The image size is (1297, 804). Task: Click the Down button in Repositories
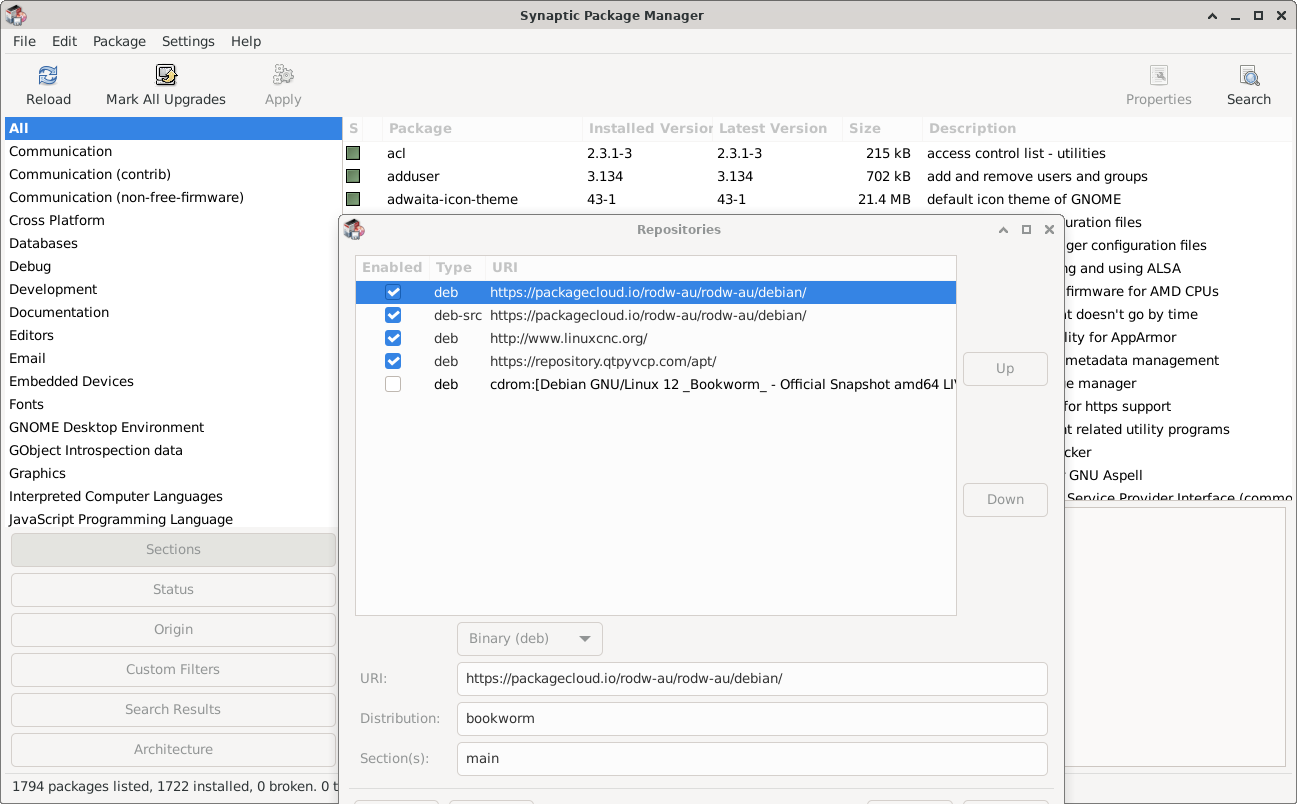[x=1005, y=499]
